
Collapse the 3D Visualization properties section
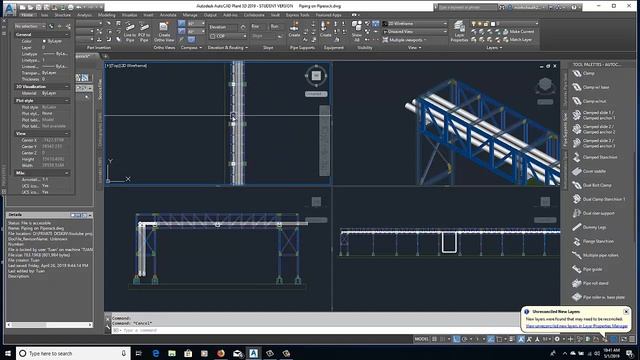[x=67, y=87]
